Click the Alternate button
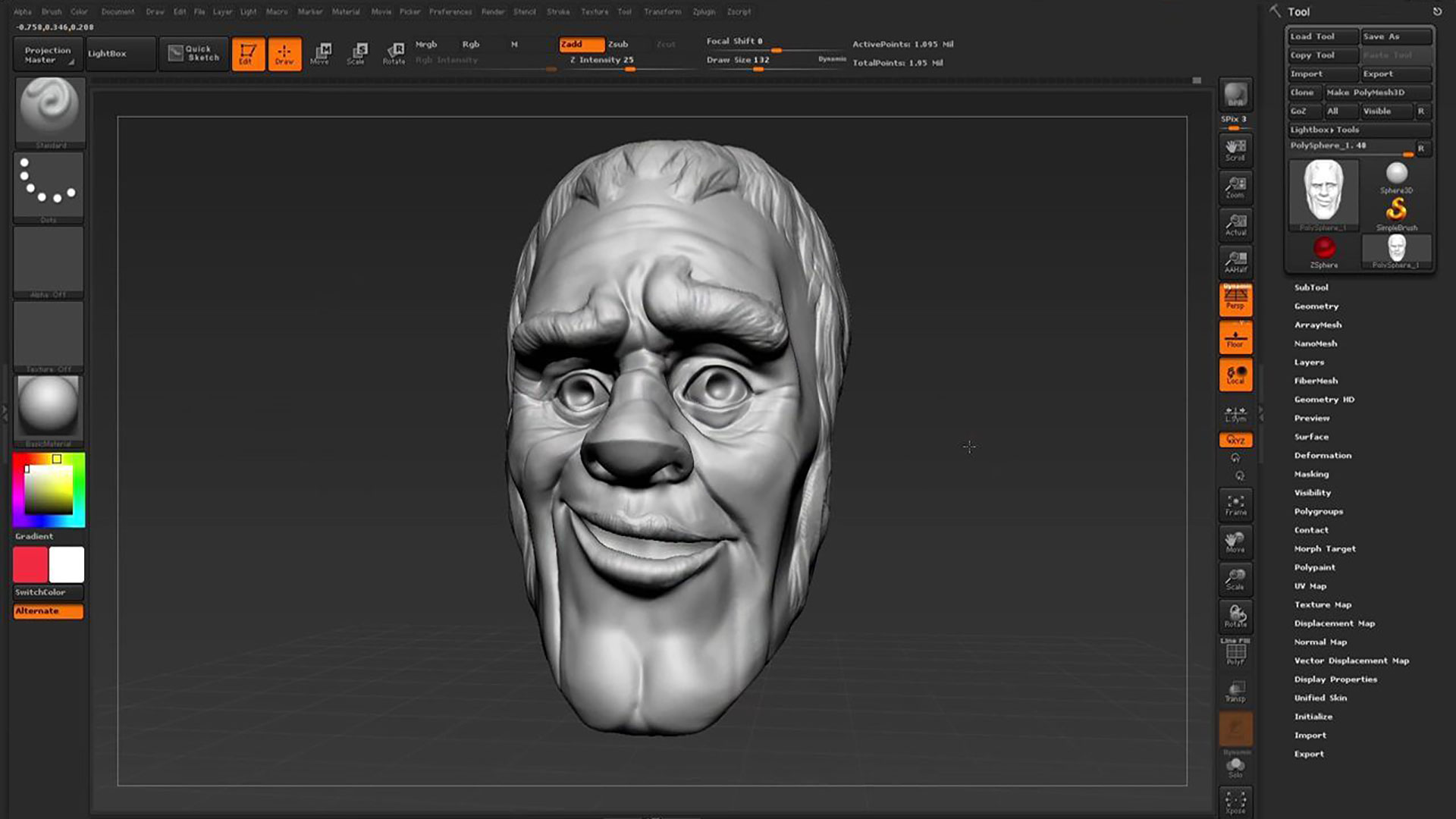 [x=49, y=611]
